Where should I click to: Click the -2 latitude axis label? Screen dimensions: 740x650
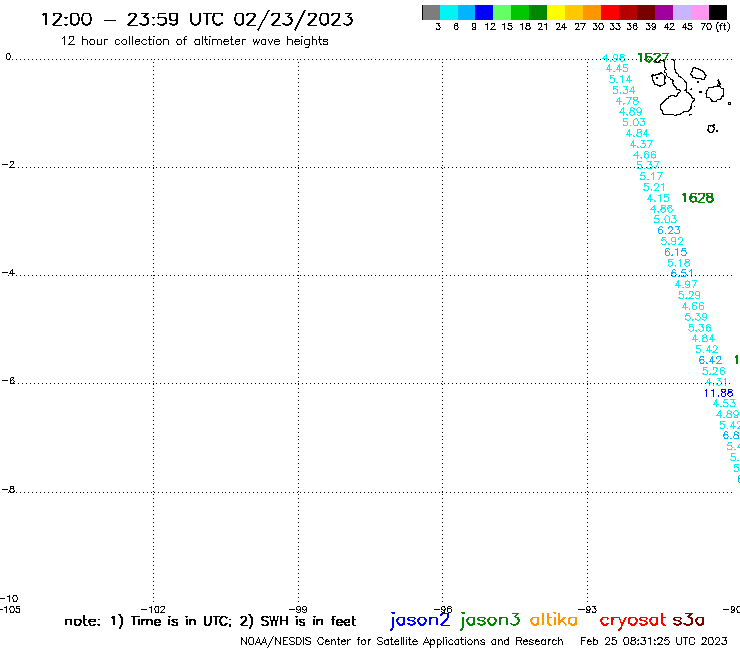8,164
